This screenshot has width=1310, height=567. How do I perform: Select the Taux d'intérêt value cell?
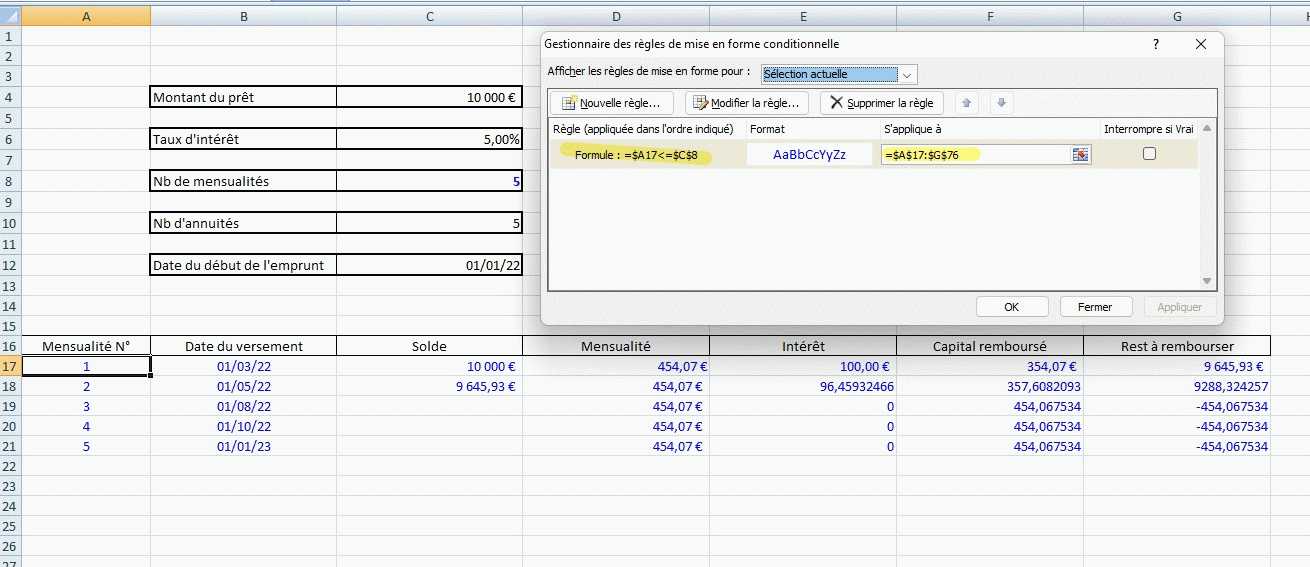(429, 140)
